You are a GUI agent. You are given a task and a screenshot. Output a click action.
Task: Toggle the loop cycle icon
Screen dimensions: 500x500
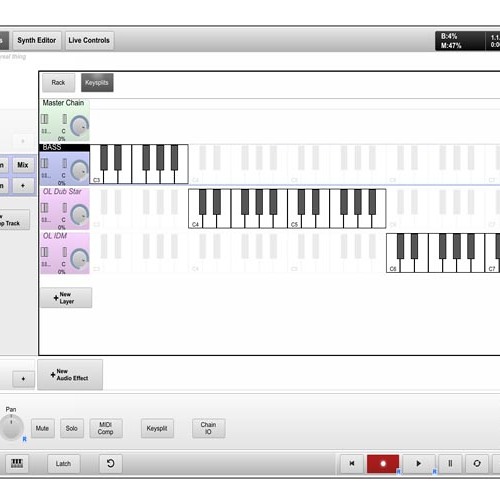tap(477, 463)
